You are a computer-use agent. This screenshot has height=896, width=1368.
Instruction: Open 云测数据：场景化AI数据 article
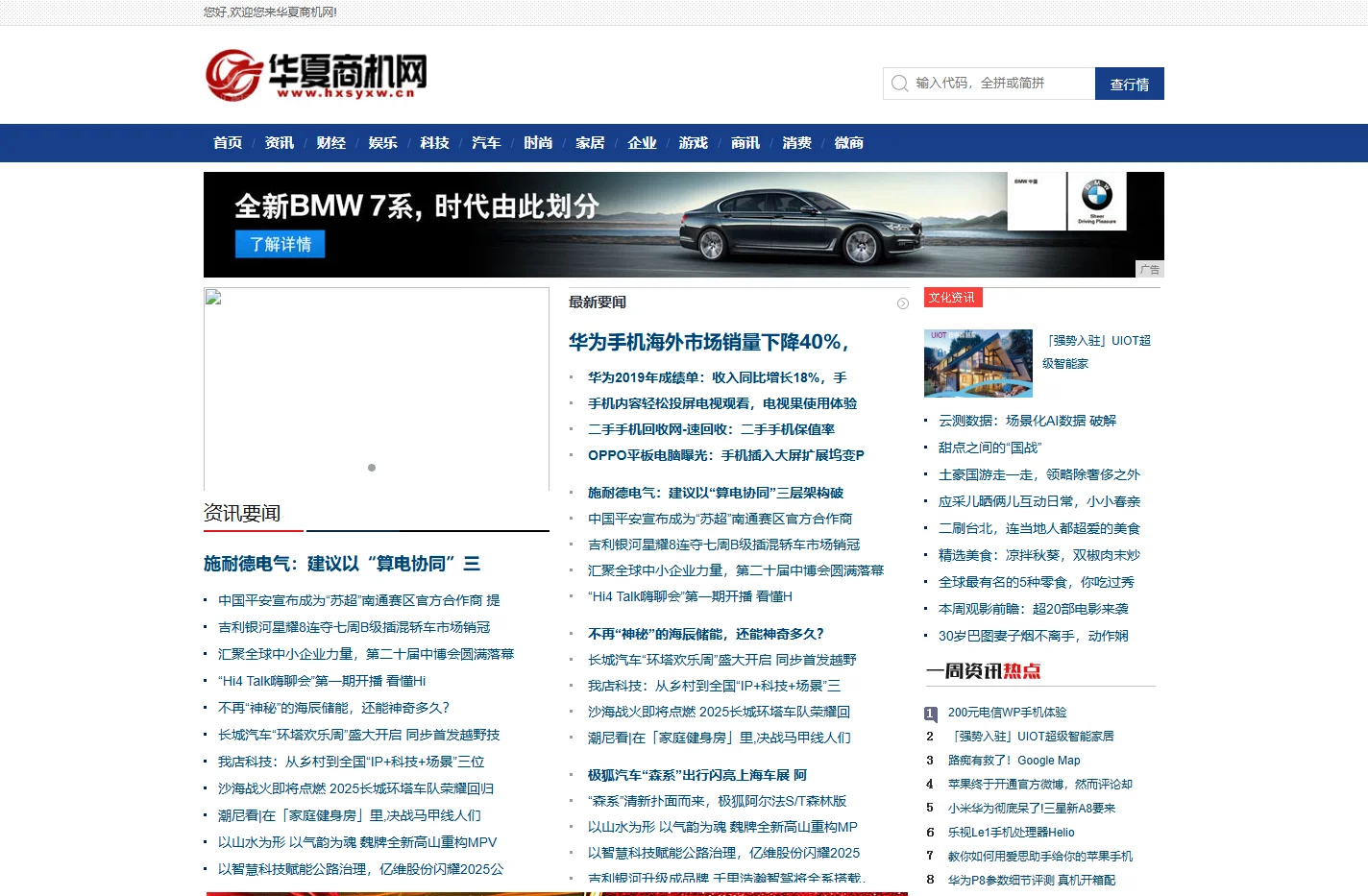point(1027,421)
